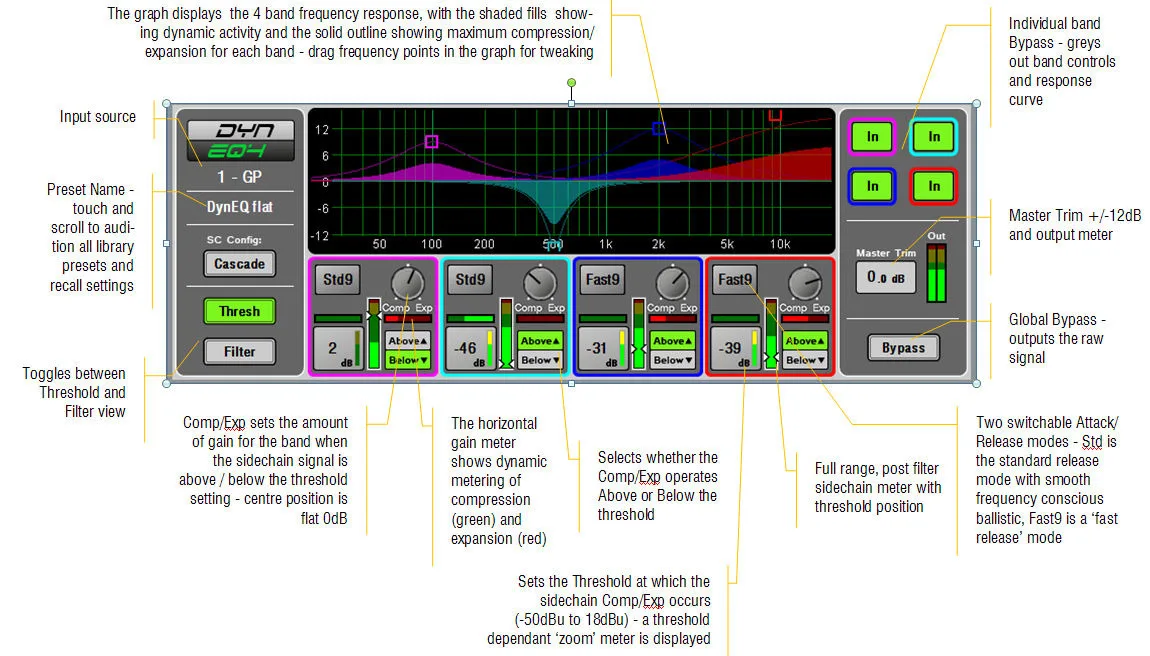Click the red band Comp/Exp knob
The height and width of the screenshot is (656, 1150).
[805, 283]
